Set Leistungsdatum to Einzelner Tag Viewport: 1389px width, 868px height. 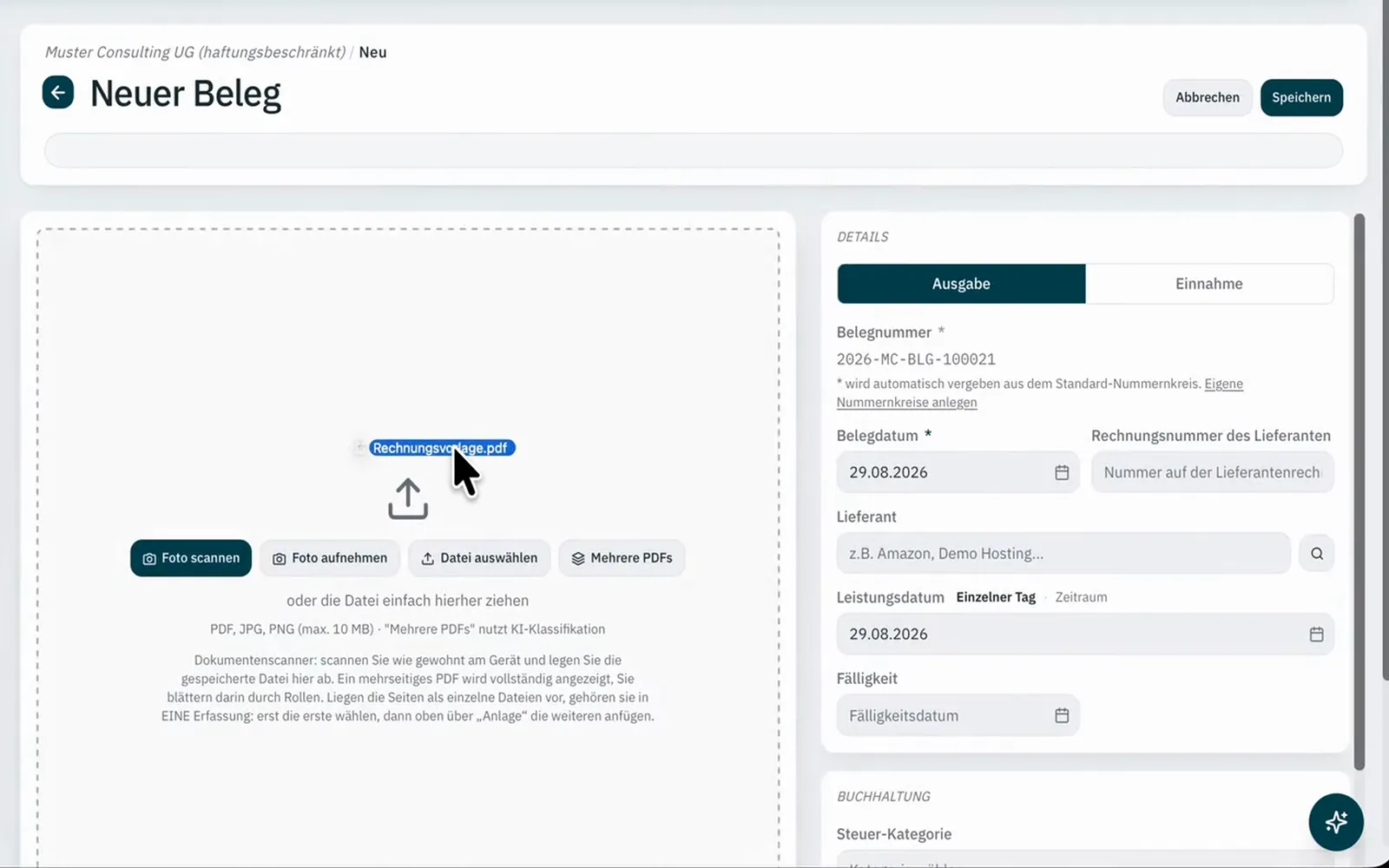coord(996,597)
